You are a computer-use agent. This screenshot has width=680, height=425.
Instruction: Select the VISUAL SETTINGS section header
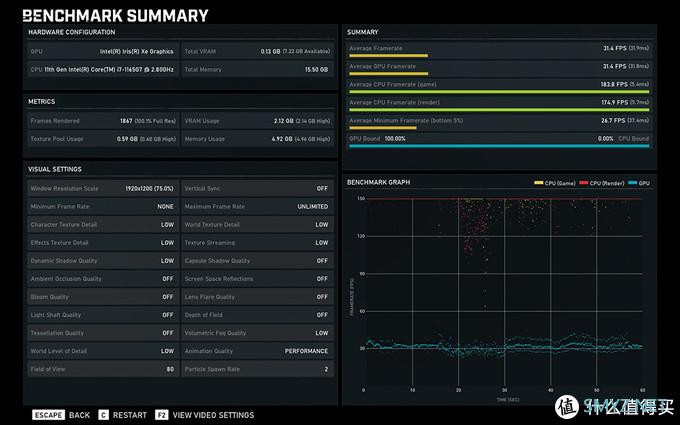pyautogui.click(x=55, y=169)
